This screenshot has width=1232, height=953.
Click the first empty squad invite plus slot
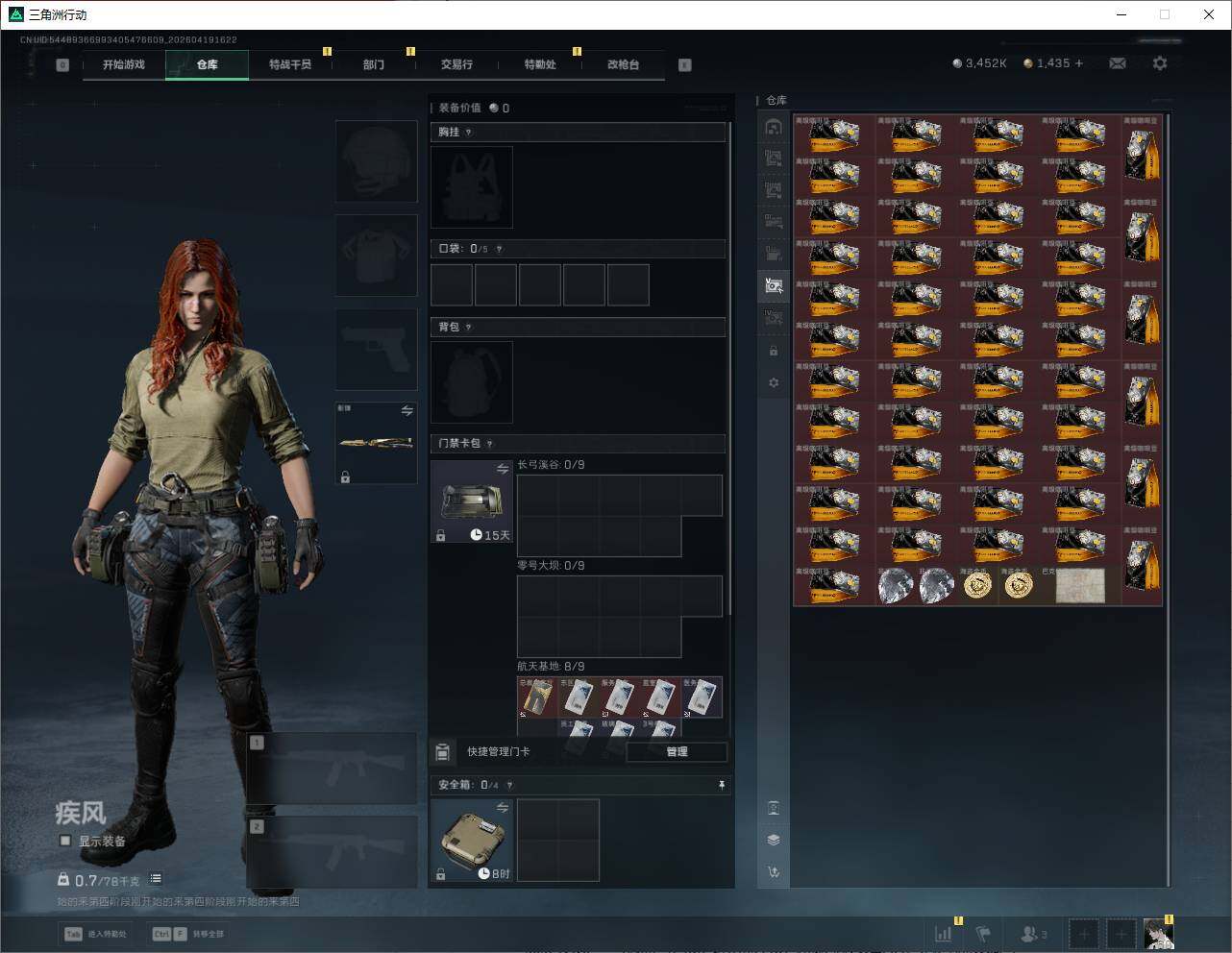pos(1083,934)
